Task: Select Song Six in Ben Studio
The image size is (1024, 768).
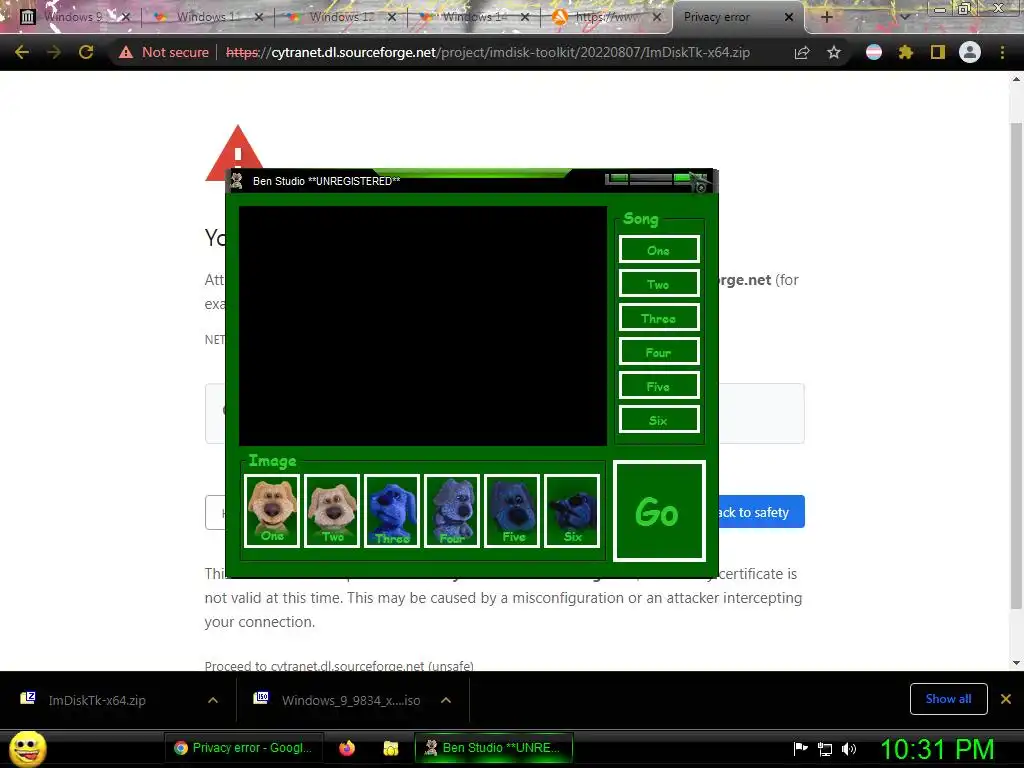Action: (x=659, y=419)
